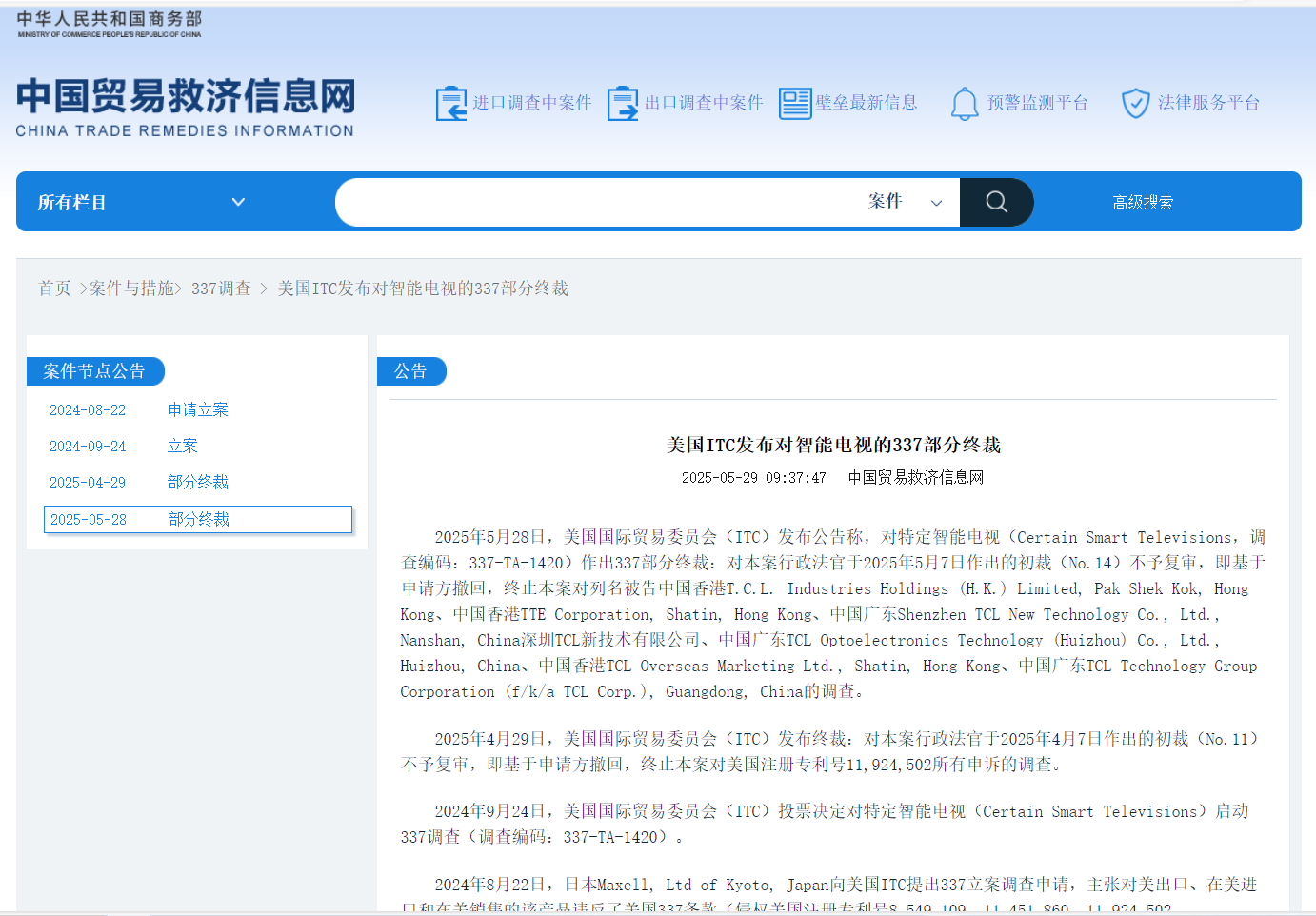1316x916 pixels.
Task: Click the 中国贸易救济信息网 site logo
Action: pyautogui.click(x=185, y=108)
